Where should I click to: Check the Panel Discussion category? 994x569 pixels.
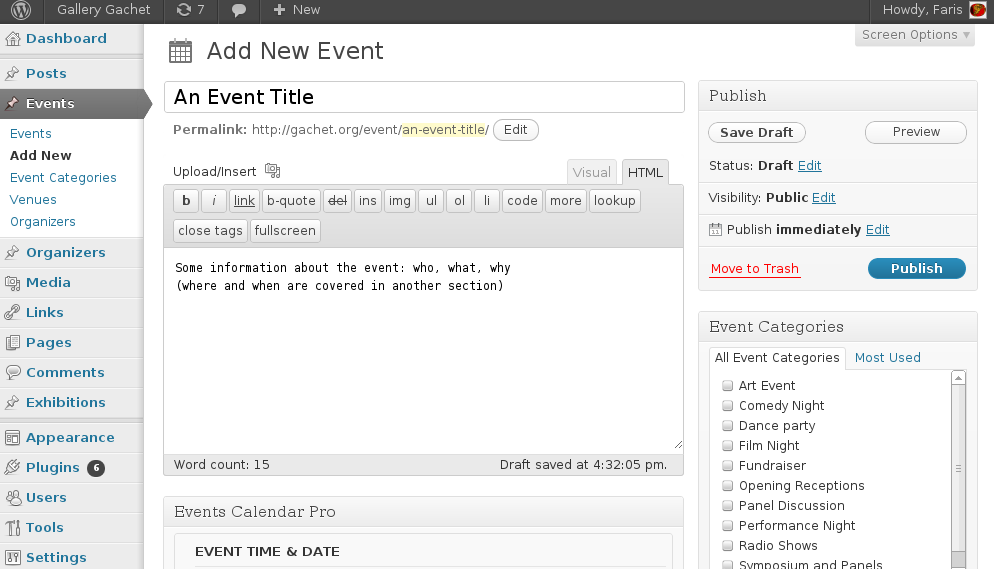[728, 506]
